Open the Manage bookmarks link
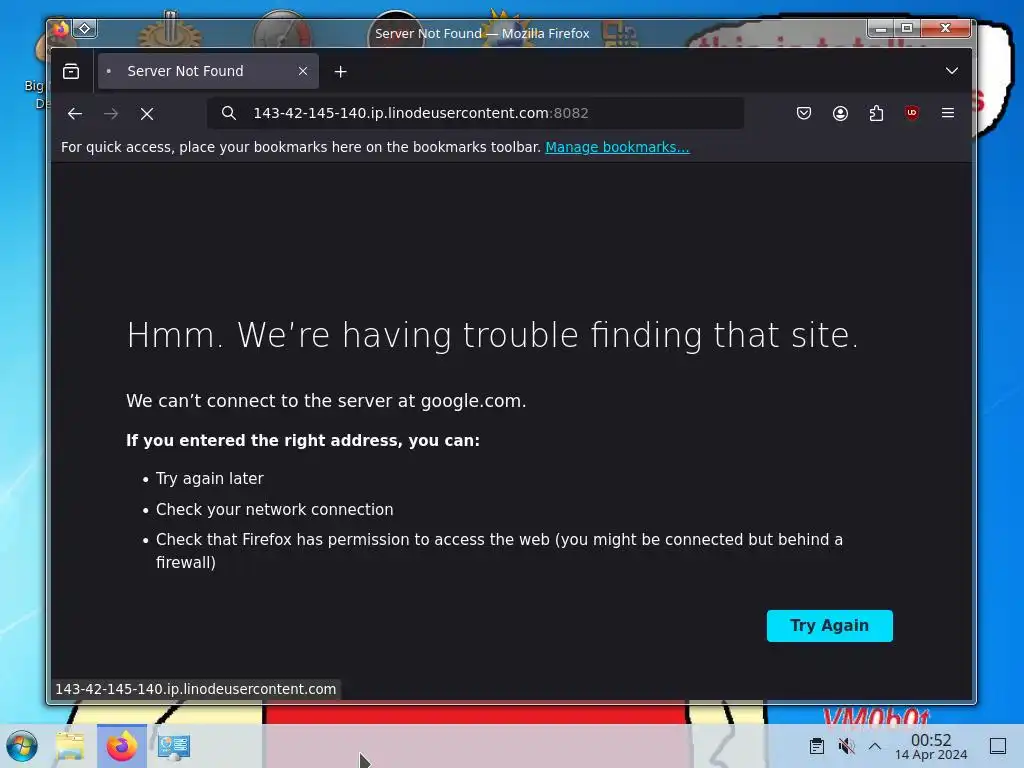The height and width of the screenshot is (768, 1024). tap(617, 147)
